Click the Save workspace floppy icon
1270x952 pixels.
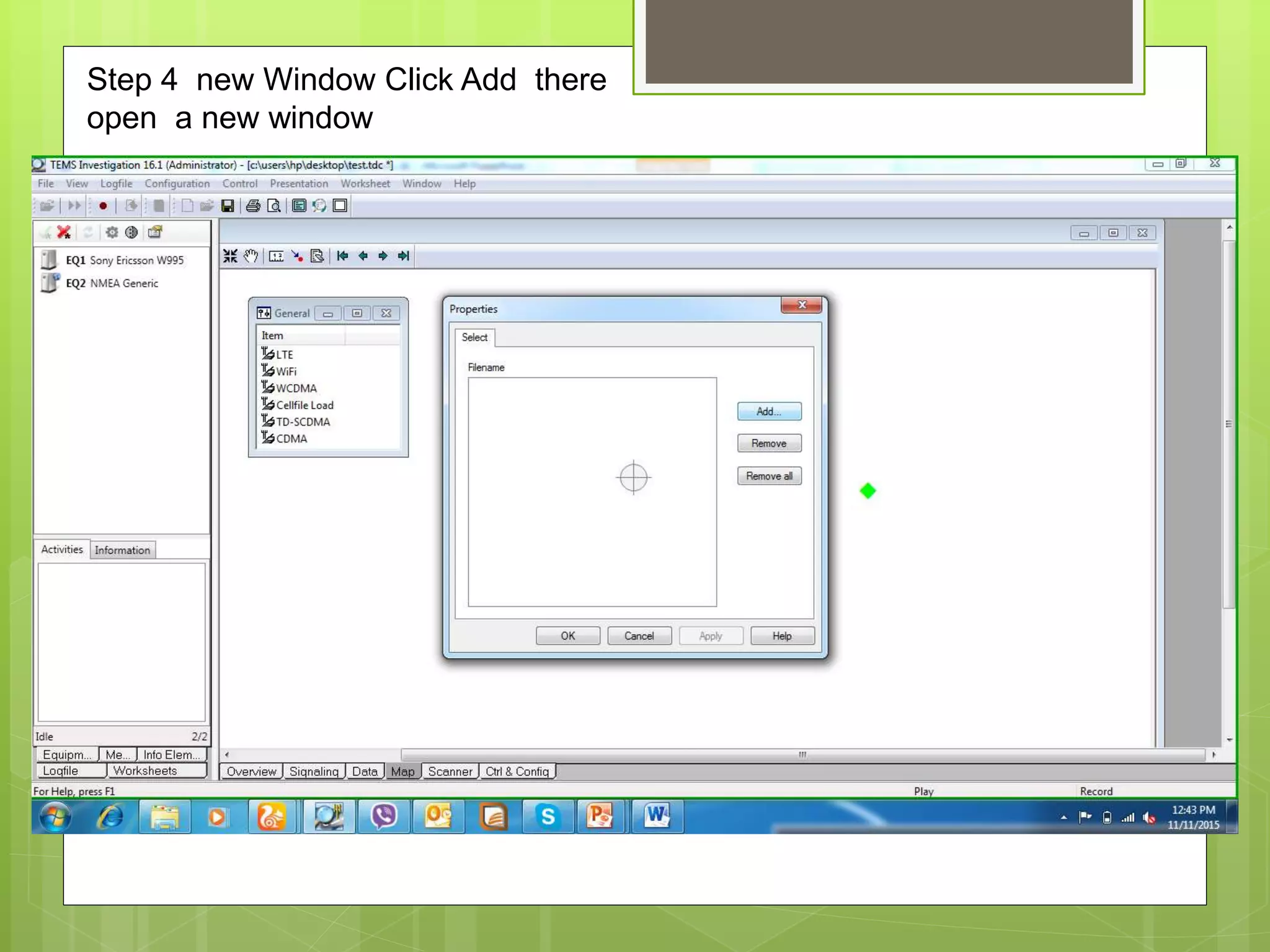tap(228, 206)
